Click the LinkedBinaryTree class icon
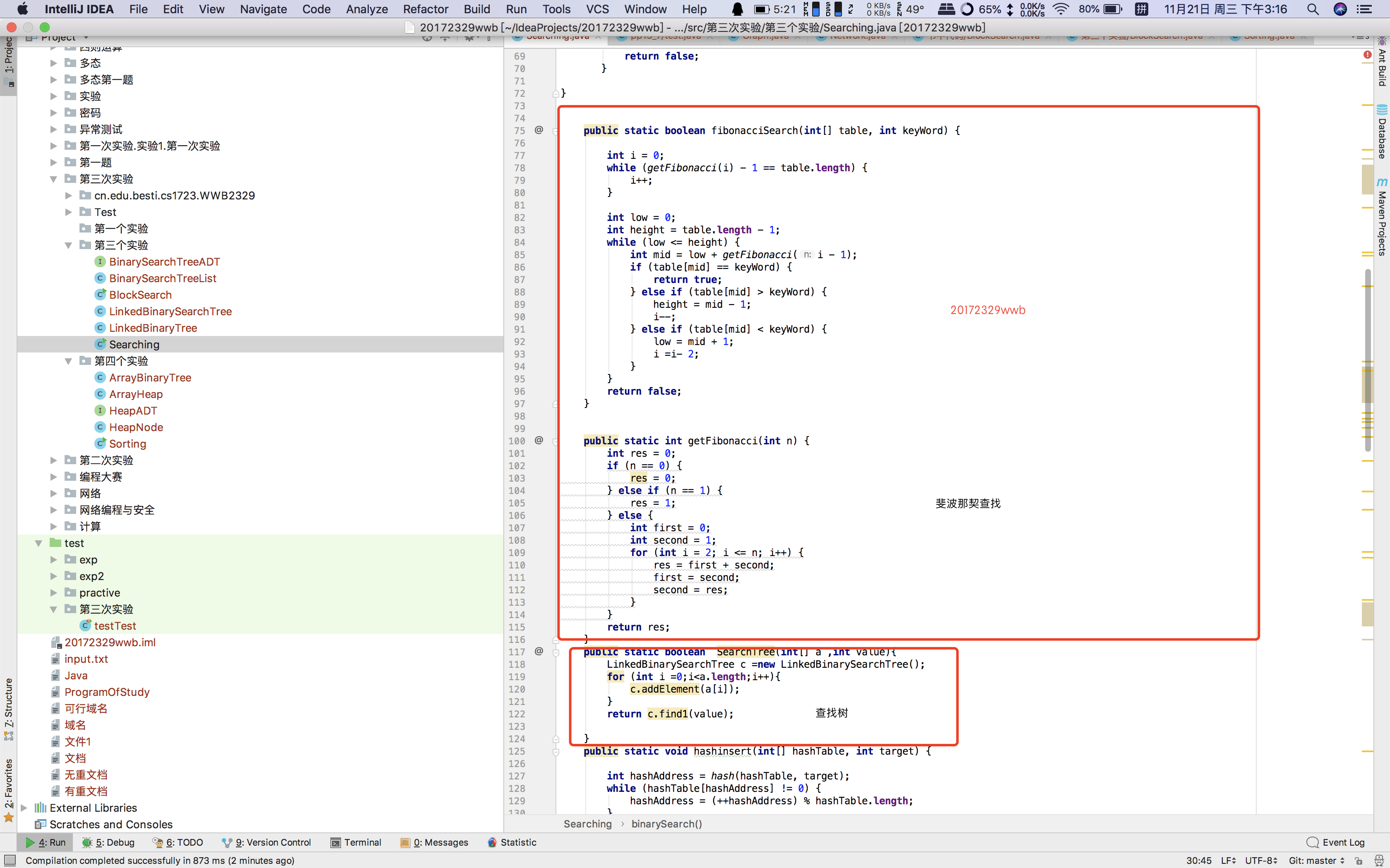 pyautogui.click(x=100, y=328)
